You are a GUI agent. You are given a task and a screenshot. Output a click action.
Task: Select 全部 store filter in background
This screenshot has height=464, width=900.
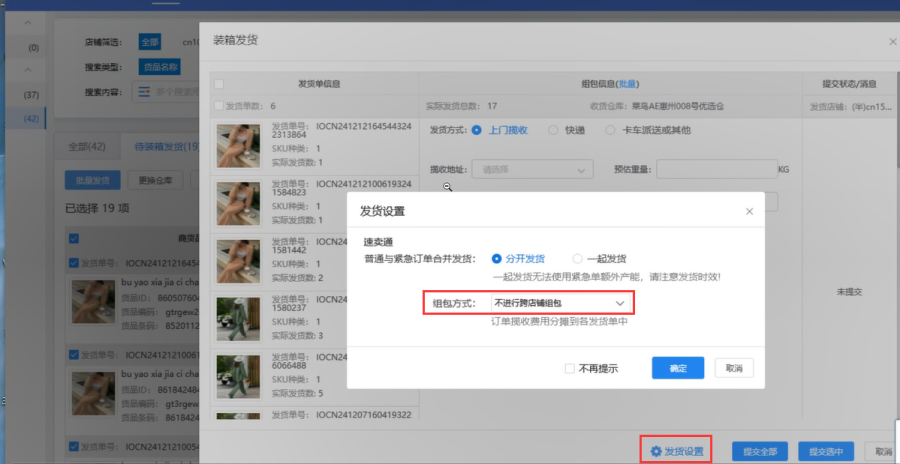pos(149,42)
